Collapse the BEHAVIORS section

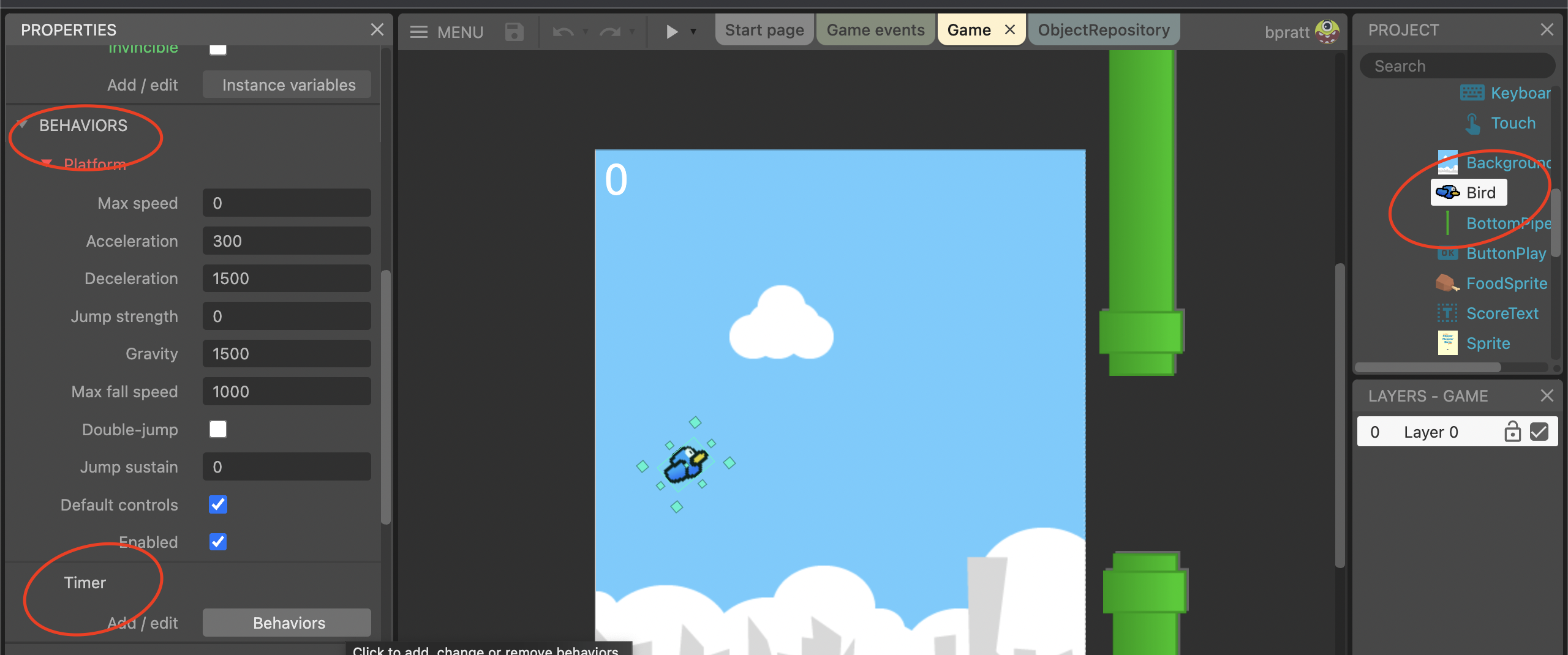(23, 125)
